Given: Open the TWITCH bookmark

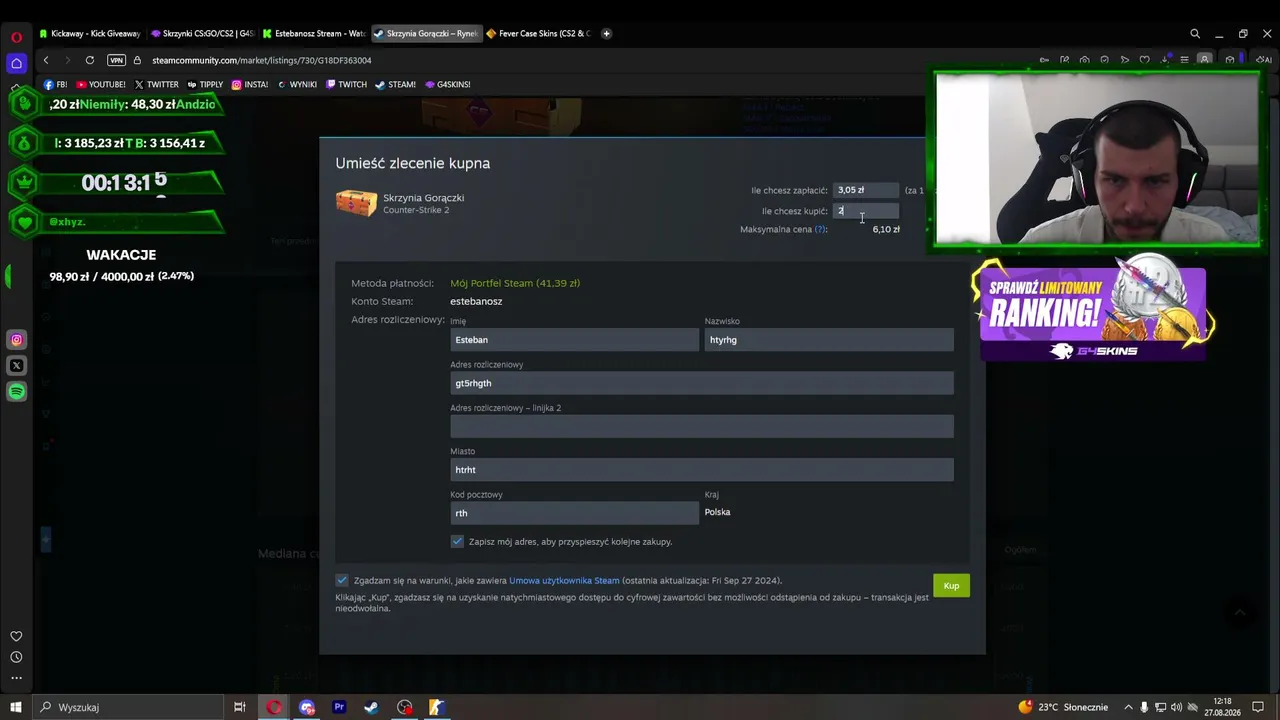Looking at the screenshot, I should point(346,85).
